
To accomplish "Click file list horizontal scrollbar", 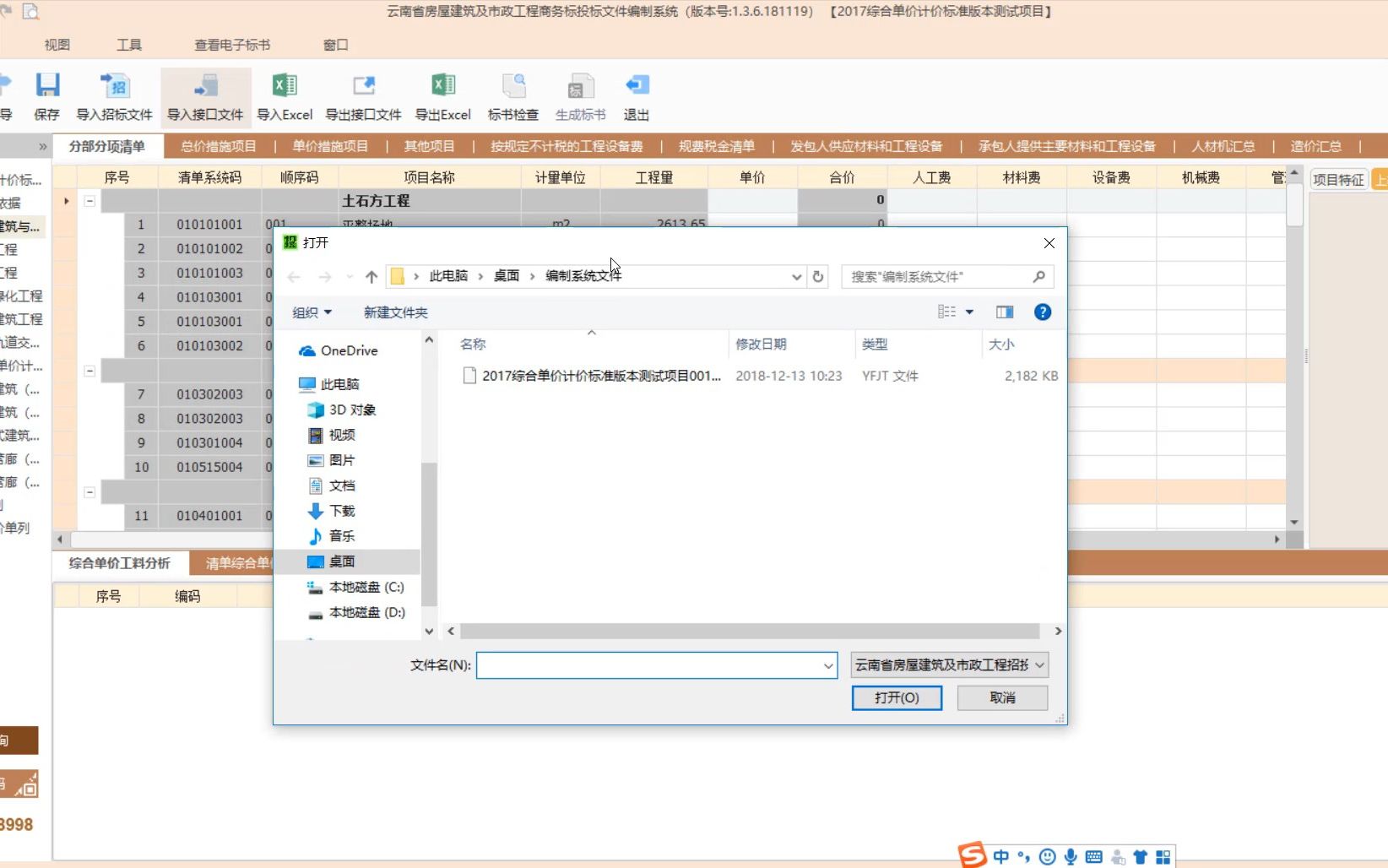I will [750, 632].
